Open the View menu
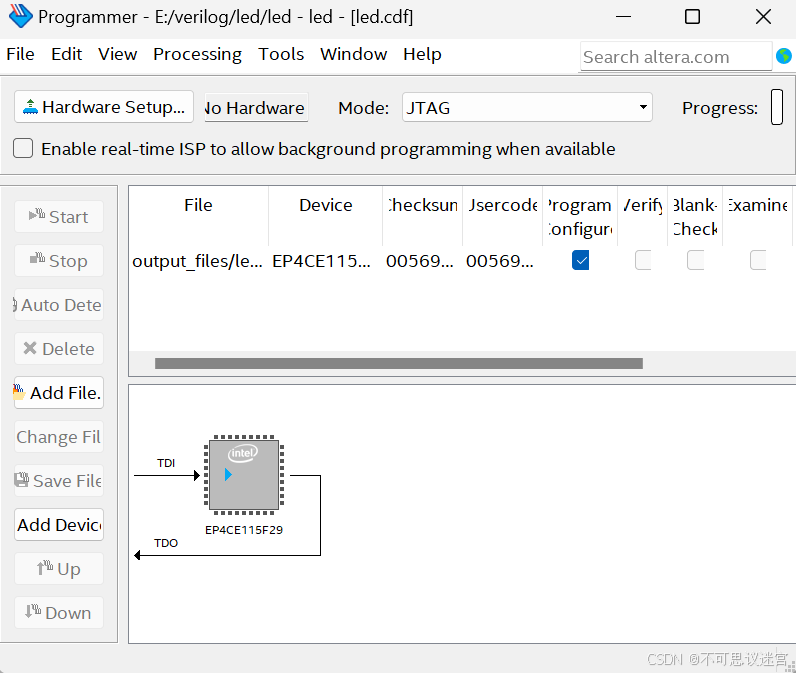This screenshot has width=796, height=673. 118,54
